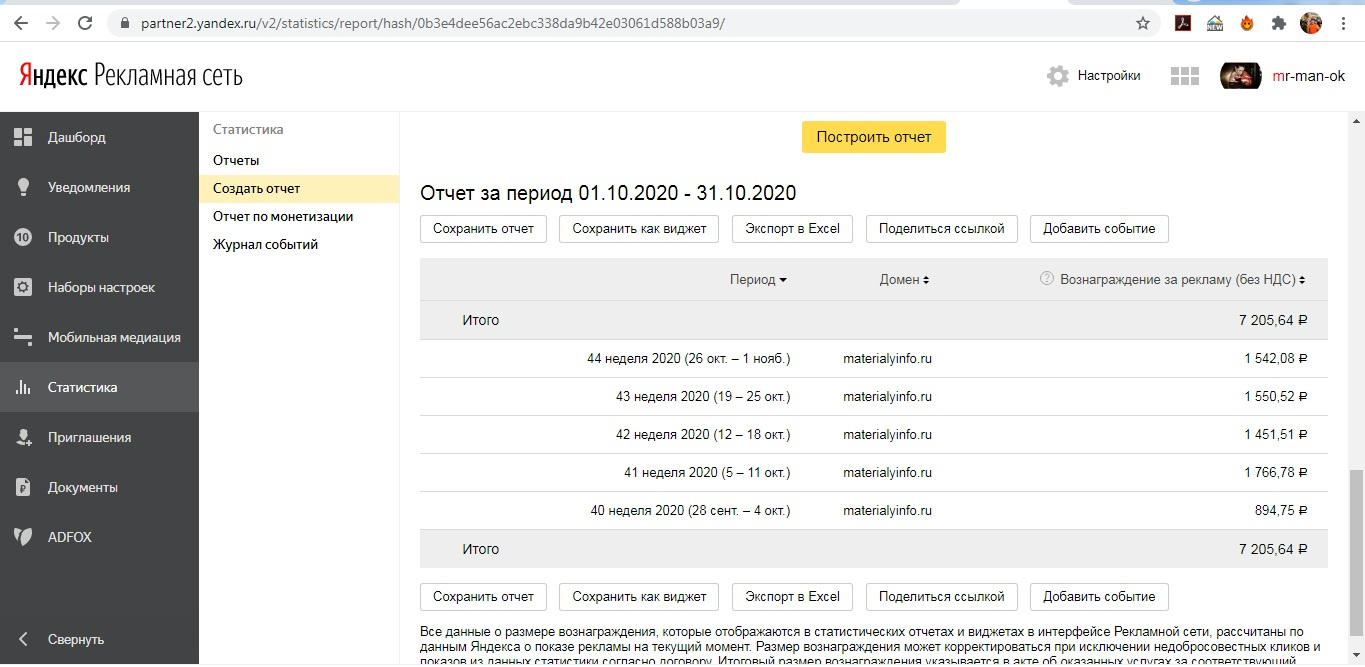Collapse the sidebar with Свернуть
1365x667 pixels.
[x=75, y=639]
